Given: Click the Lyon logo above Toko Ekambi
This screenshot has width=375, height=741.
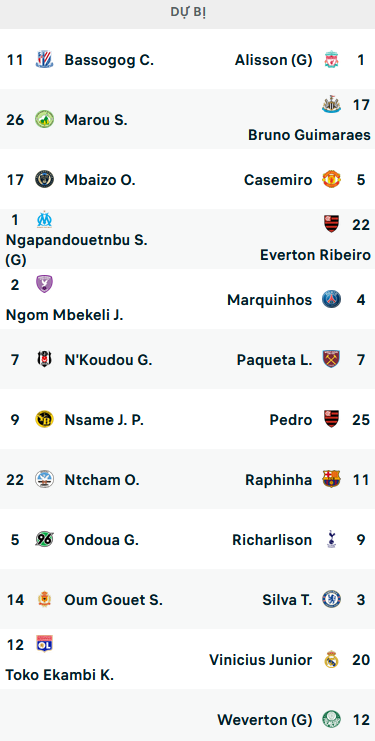Looking at the screenshot, I should pos(44,645).
